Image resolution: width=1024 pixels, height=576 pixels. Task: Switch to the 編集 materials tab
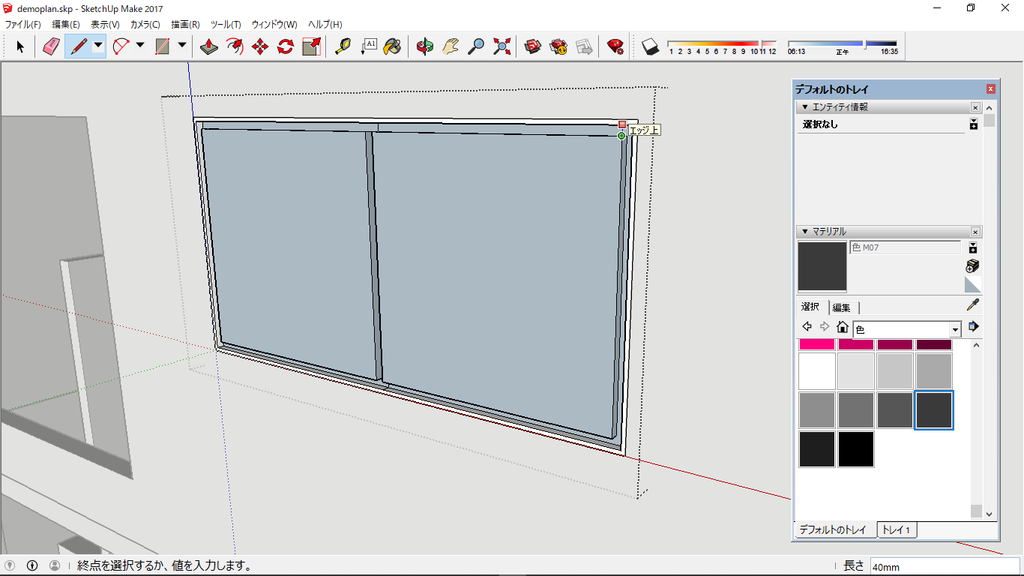[x=841, y=308]
